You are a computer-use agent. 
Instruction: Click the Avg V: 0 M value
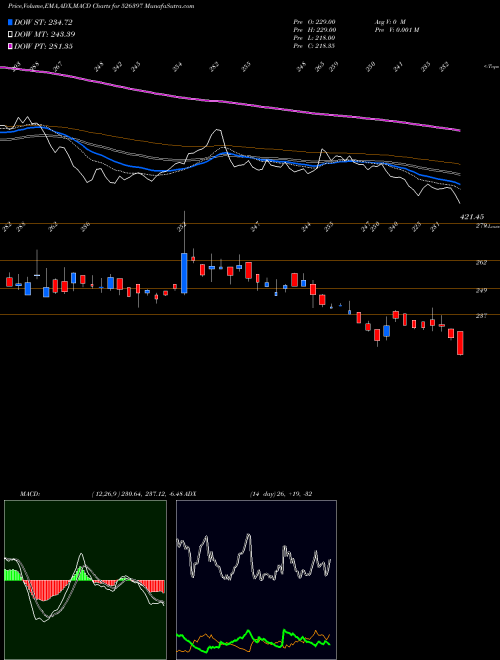[x=389, y=22]
